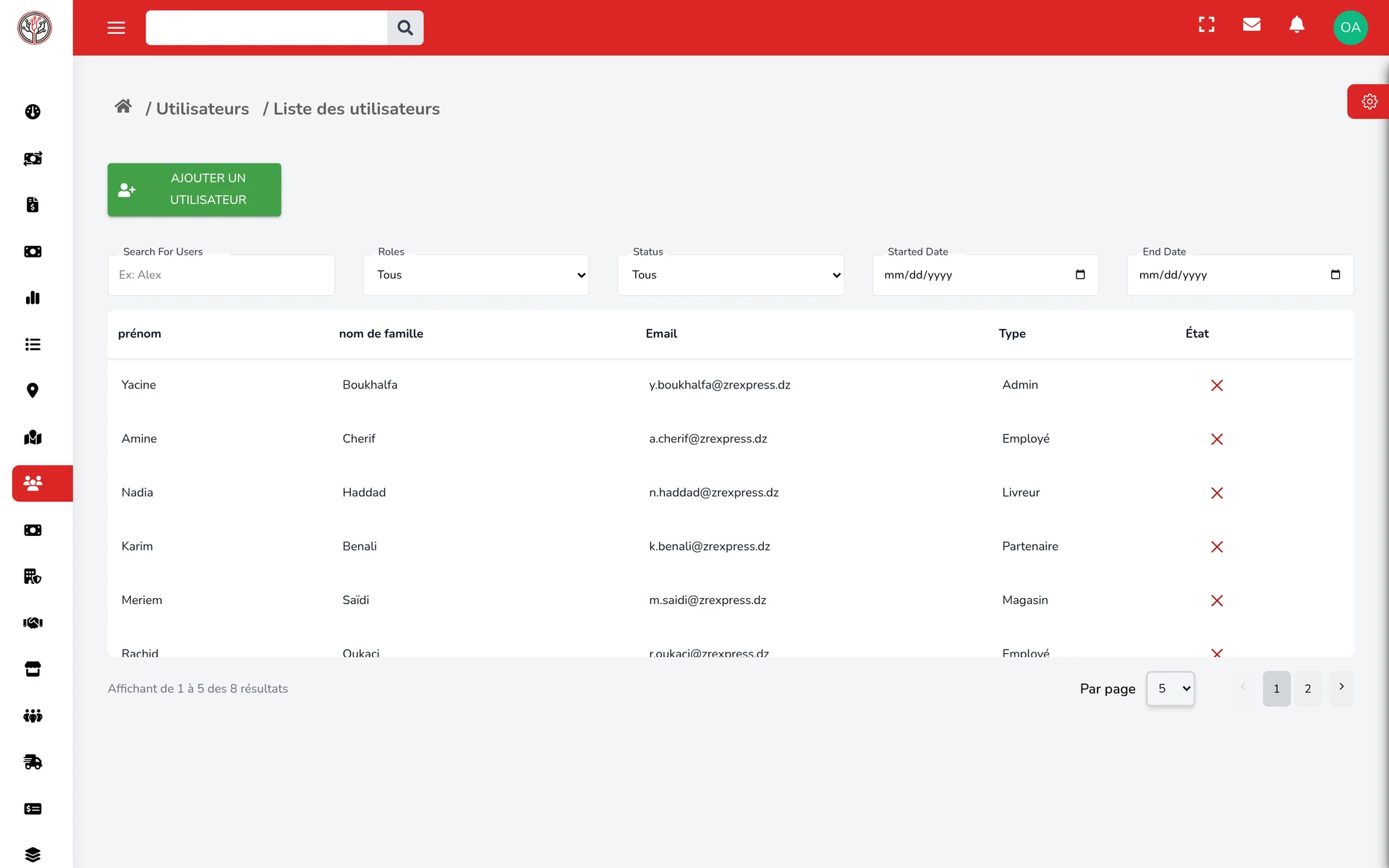Click the magnifier search button
This screenshot has width=1389, height=868.
point(405,27)
